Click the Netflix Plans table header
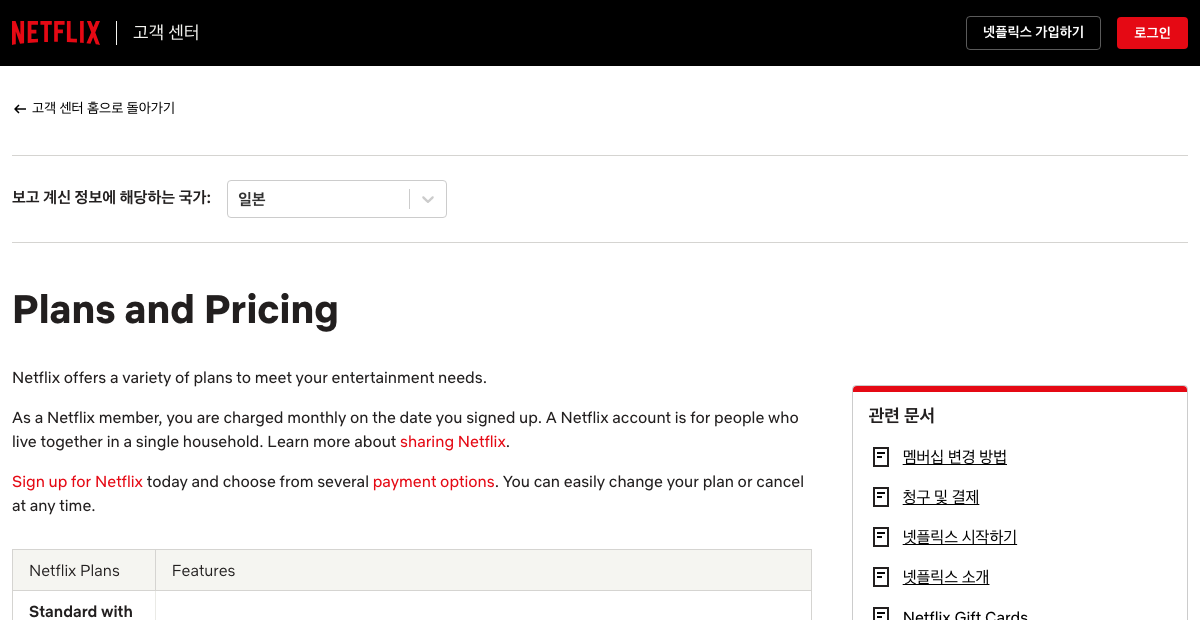1200x620 pixels. click(84, 571)
